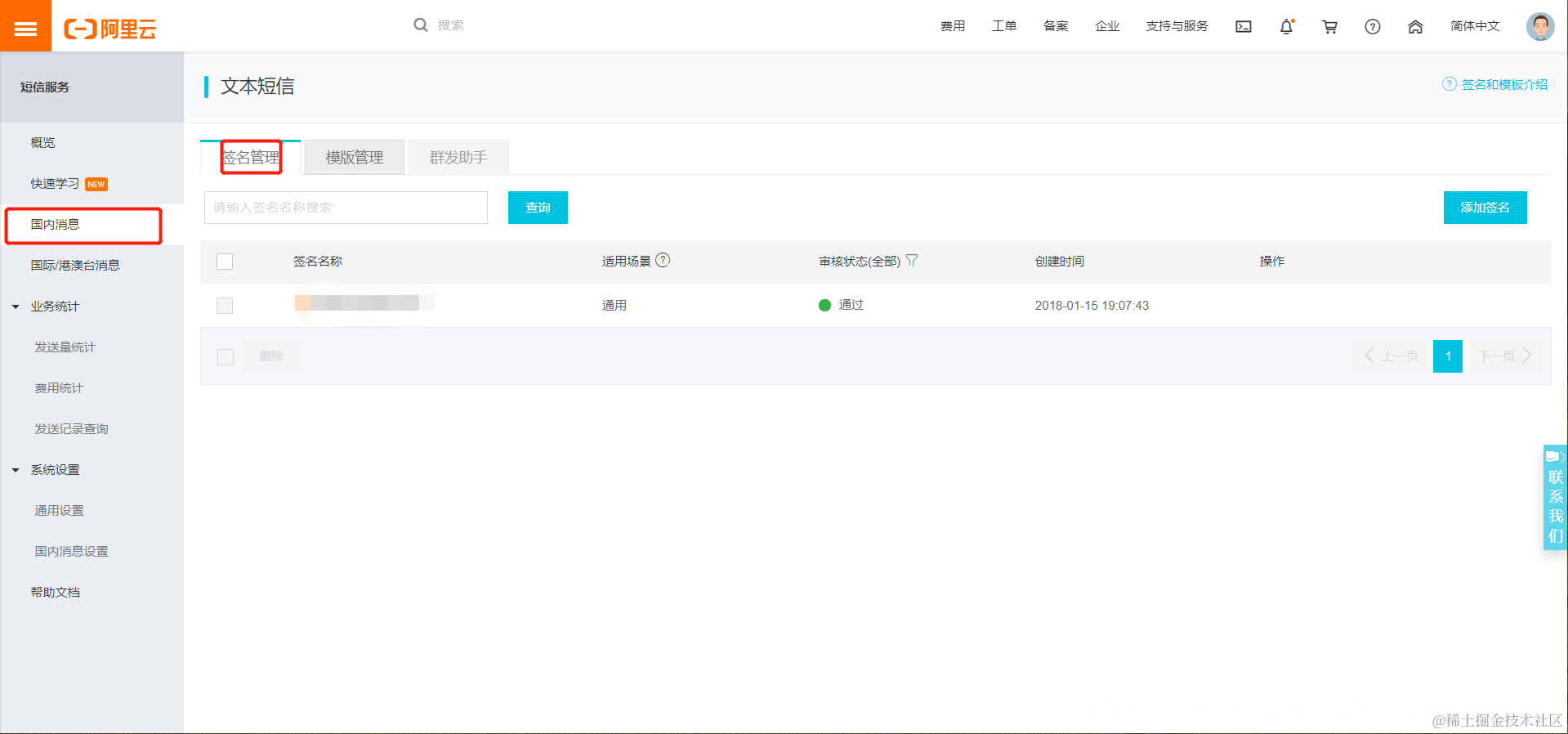Open 发送量统计 in the sidebar
Screen dimensions: 1568x734
(65, 347)
